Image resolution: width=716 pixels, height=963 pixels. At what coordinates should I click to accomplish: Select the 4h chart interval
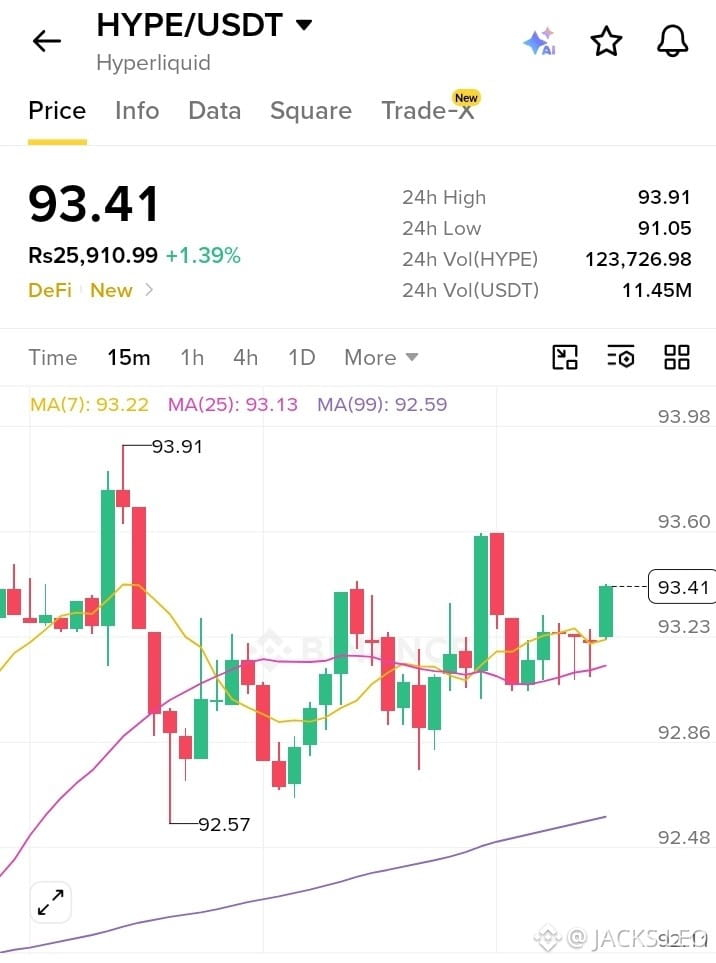click(x=245, y=357)
